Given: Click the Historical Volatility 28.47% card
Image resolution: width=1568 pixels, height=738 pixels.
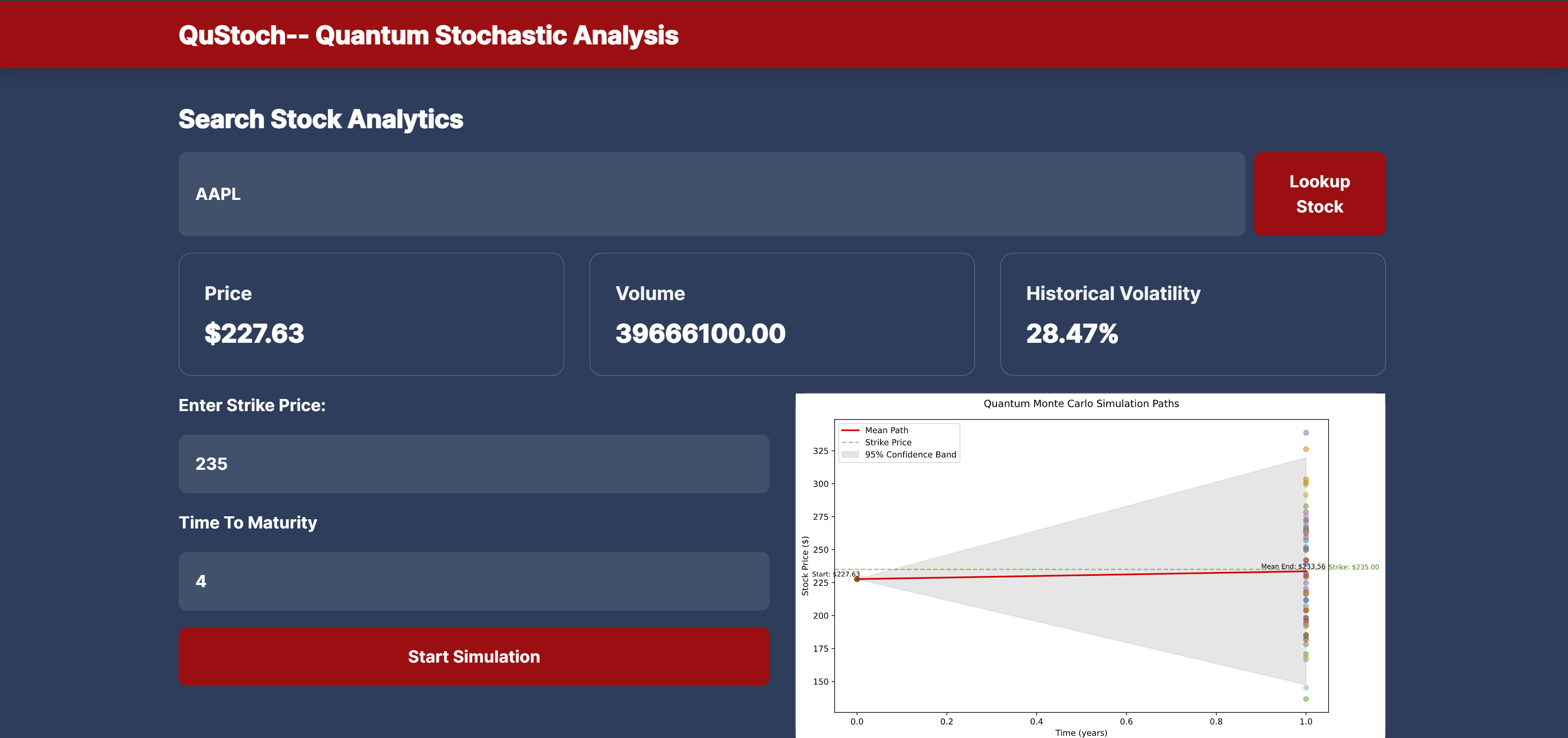Looking at the screenshot, I should point(1192,314).
